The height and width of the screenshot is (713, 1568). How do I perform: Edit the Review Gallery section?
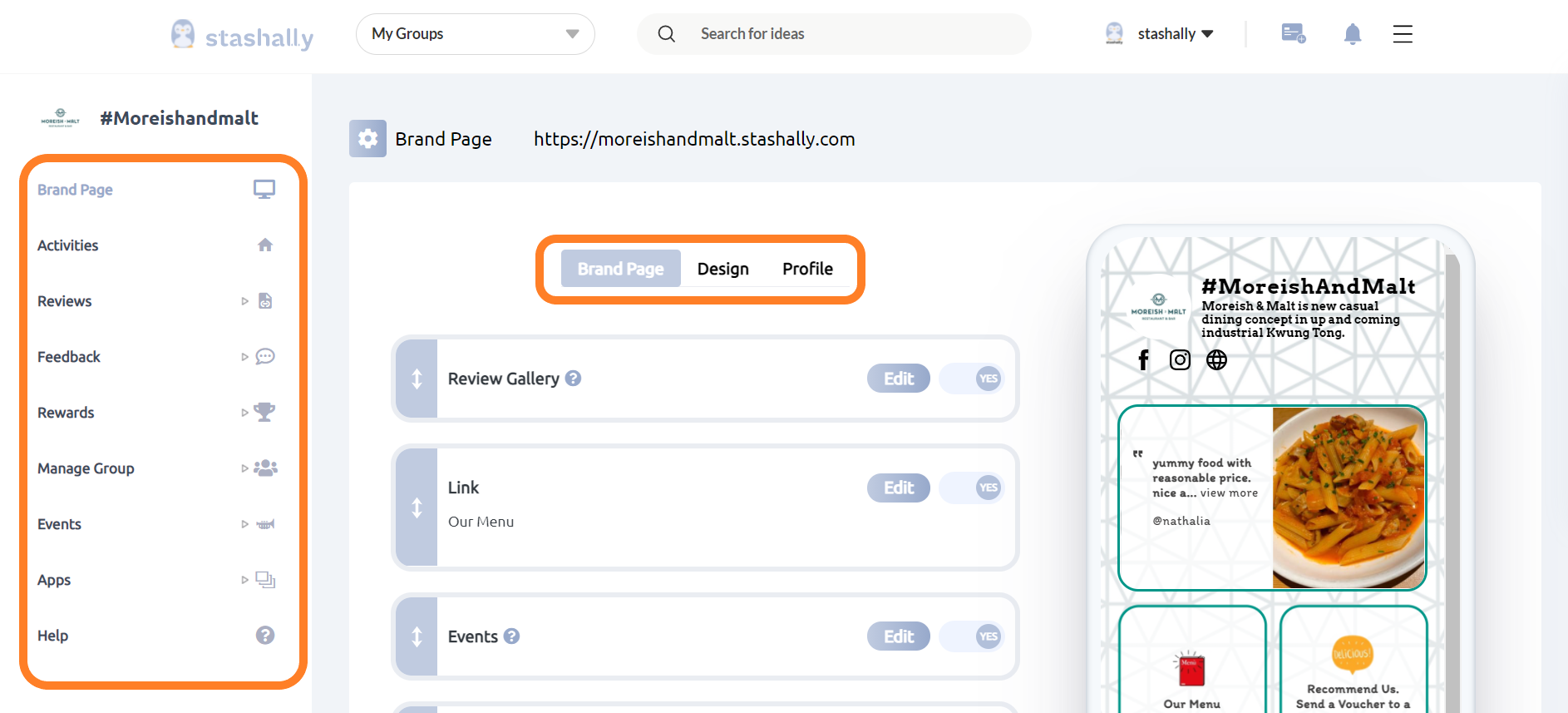coord(899,379)
